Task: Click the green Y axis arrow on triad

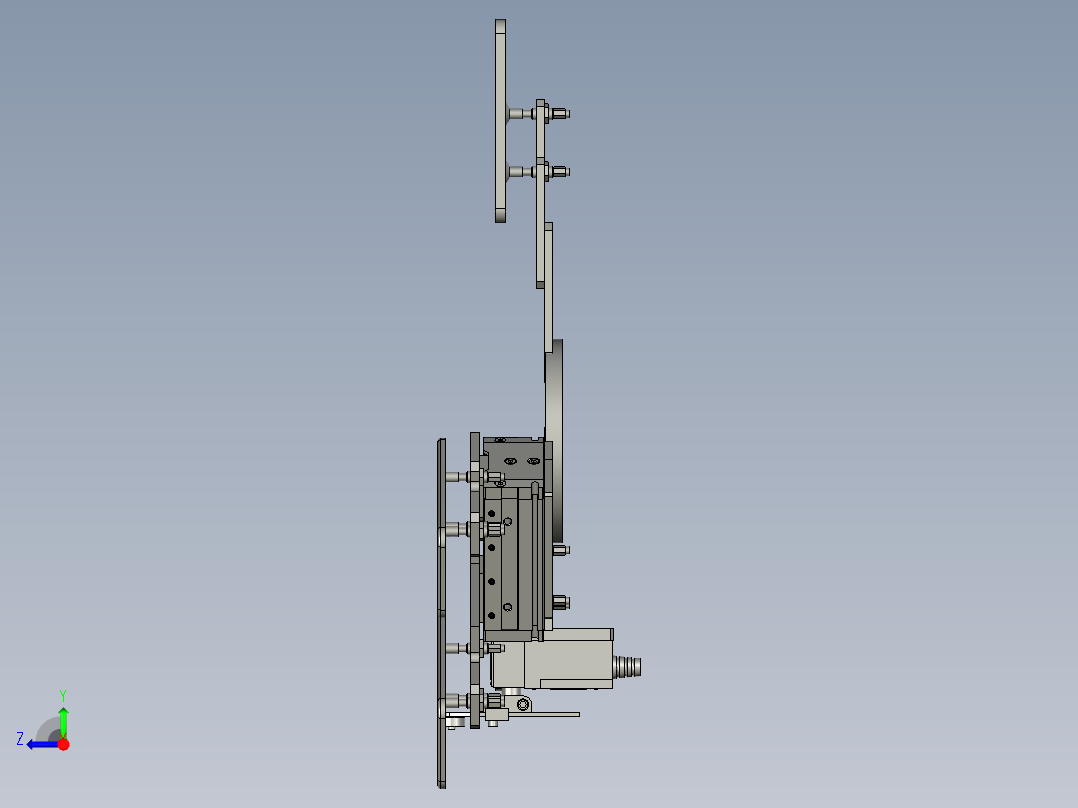Action: coord(63,721)
